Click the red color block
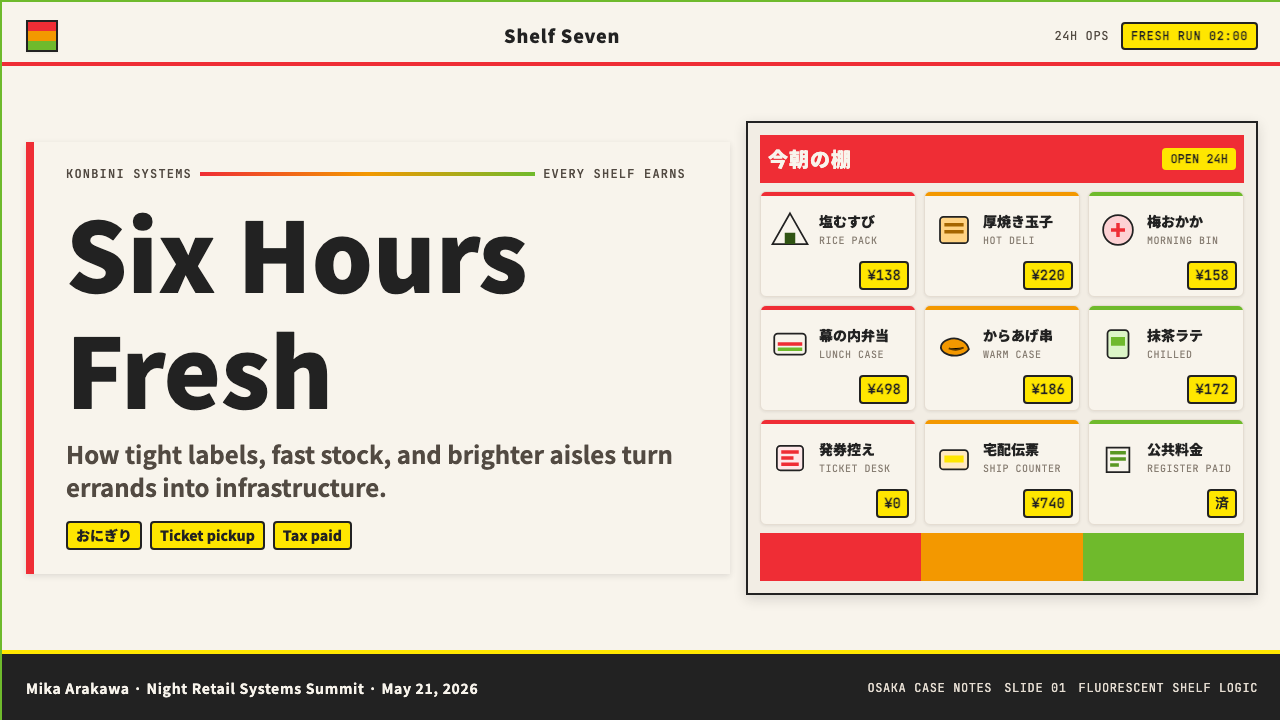 (840, 557)
